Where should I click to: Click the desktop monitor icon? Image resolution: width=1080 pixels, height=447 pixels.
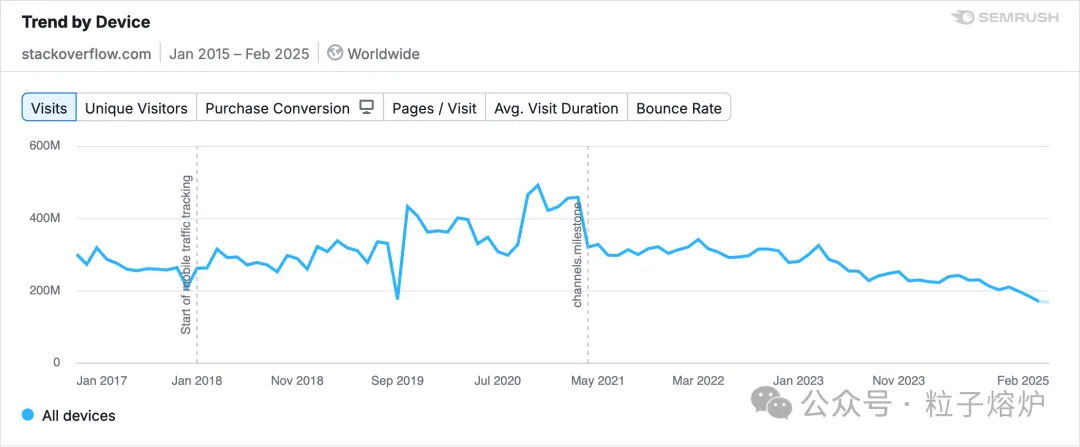coord(367,107)
